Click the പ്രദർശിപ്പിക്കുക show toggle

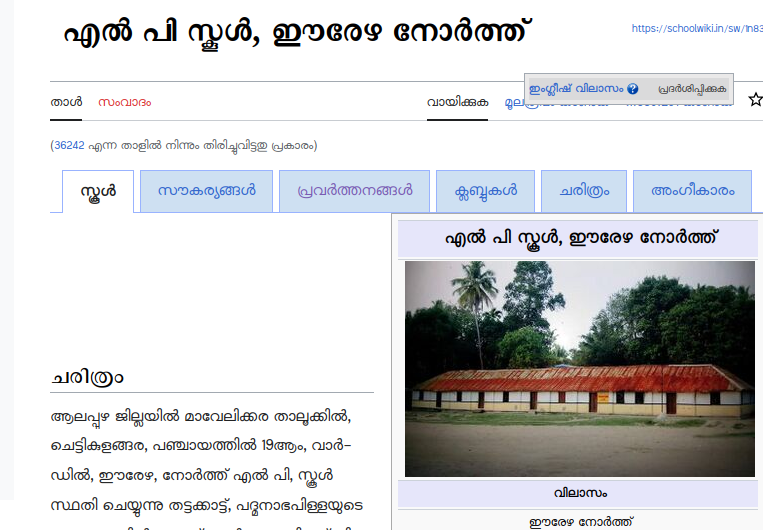pyautogui.click(x=692, y=89)
